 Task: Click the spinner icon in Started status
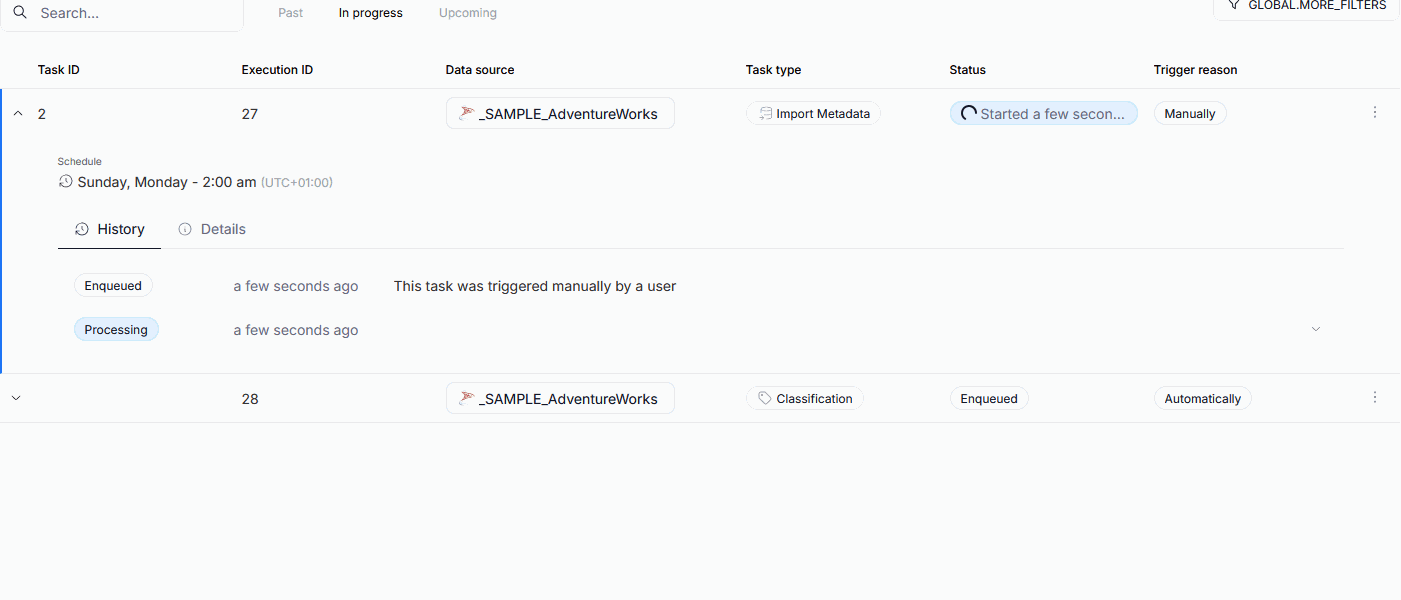point(968,114)
